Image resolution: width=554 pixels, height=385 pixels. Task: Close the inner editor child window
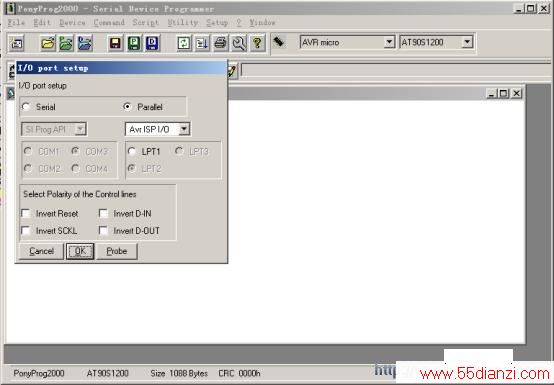coord(516,93)
